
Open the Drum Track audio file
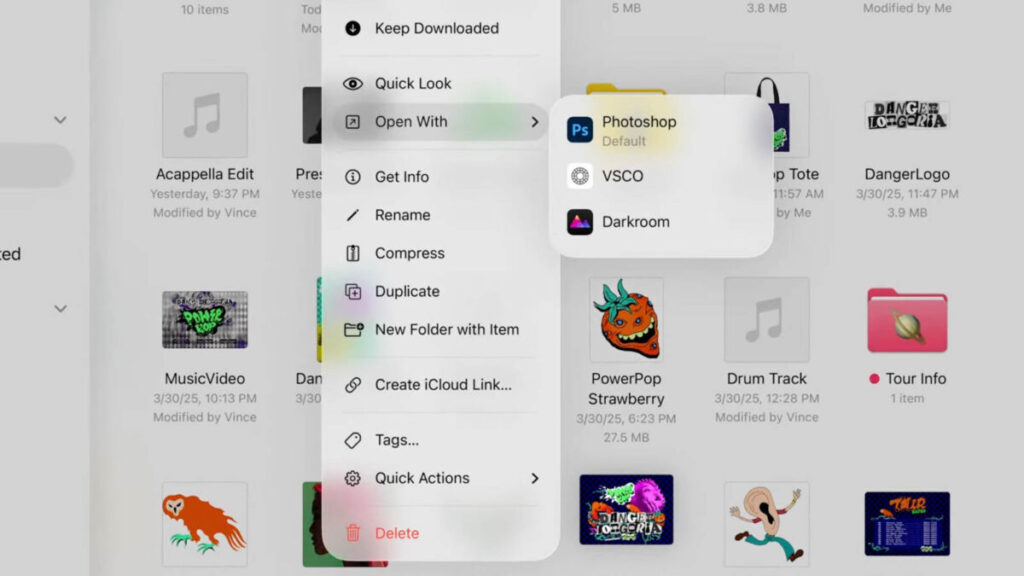(767, 320)
